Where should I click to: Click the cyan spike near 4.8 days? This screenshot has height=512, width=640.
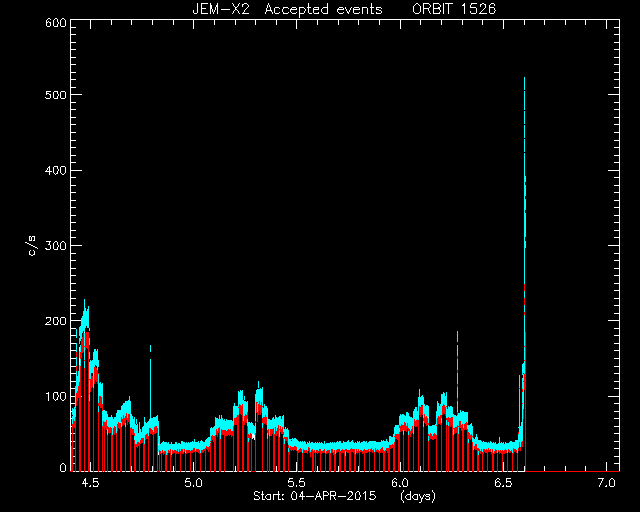pos(150,380)
